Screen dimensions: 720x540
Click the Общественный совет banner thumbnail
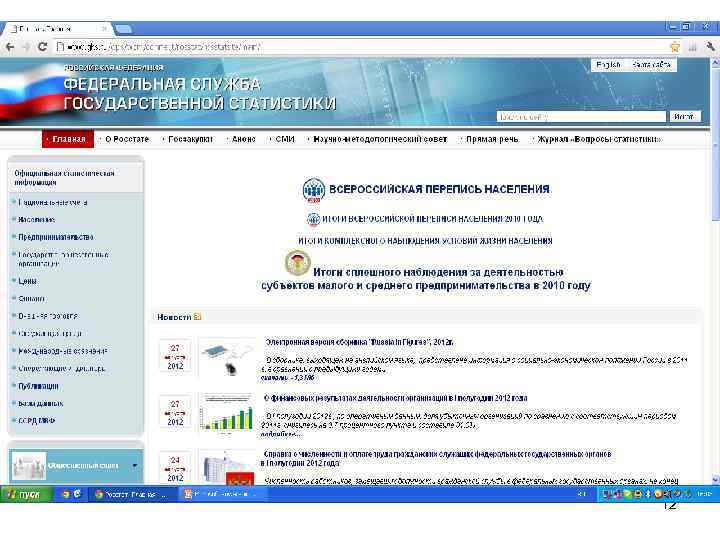pos(28,466)
